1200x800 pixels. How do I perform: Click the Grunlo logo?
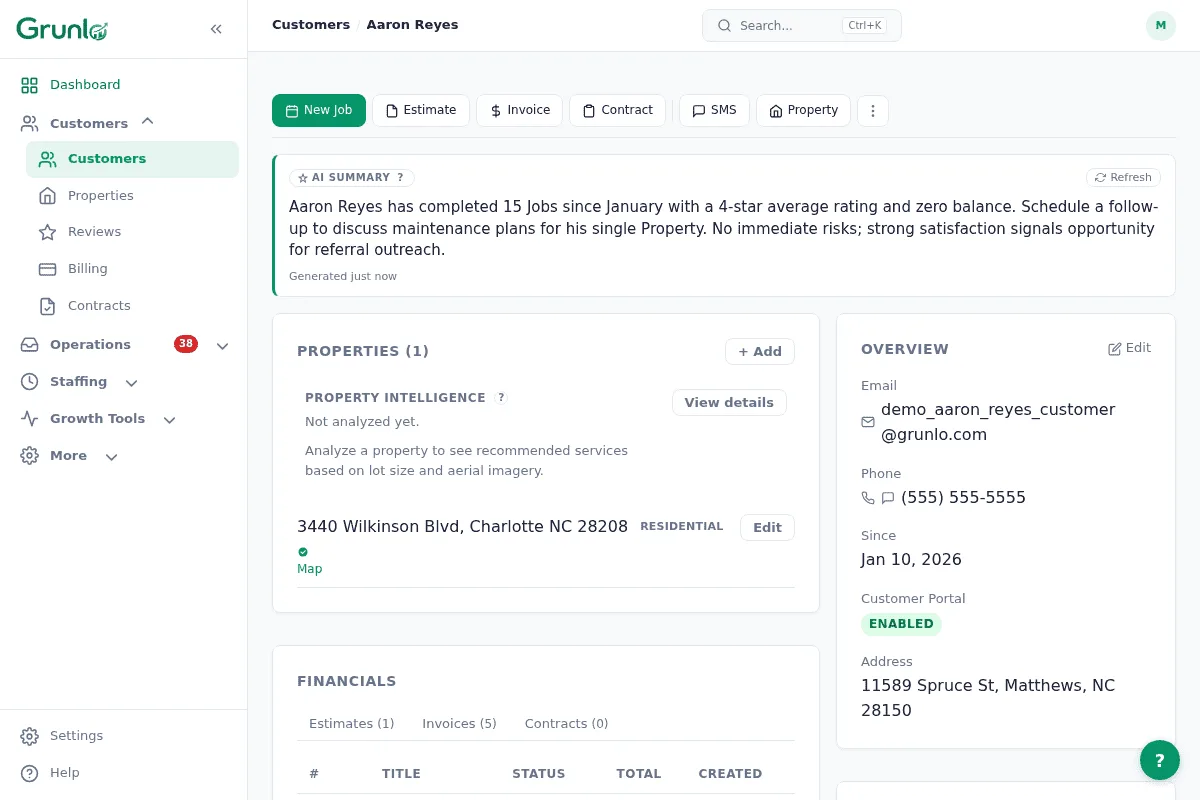pos(62,29)
